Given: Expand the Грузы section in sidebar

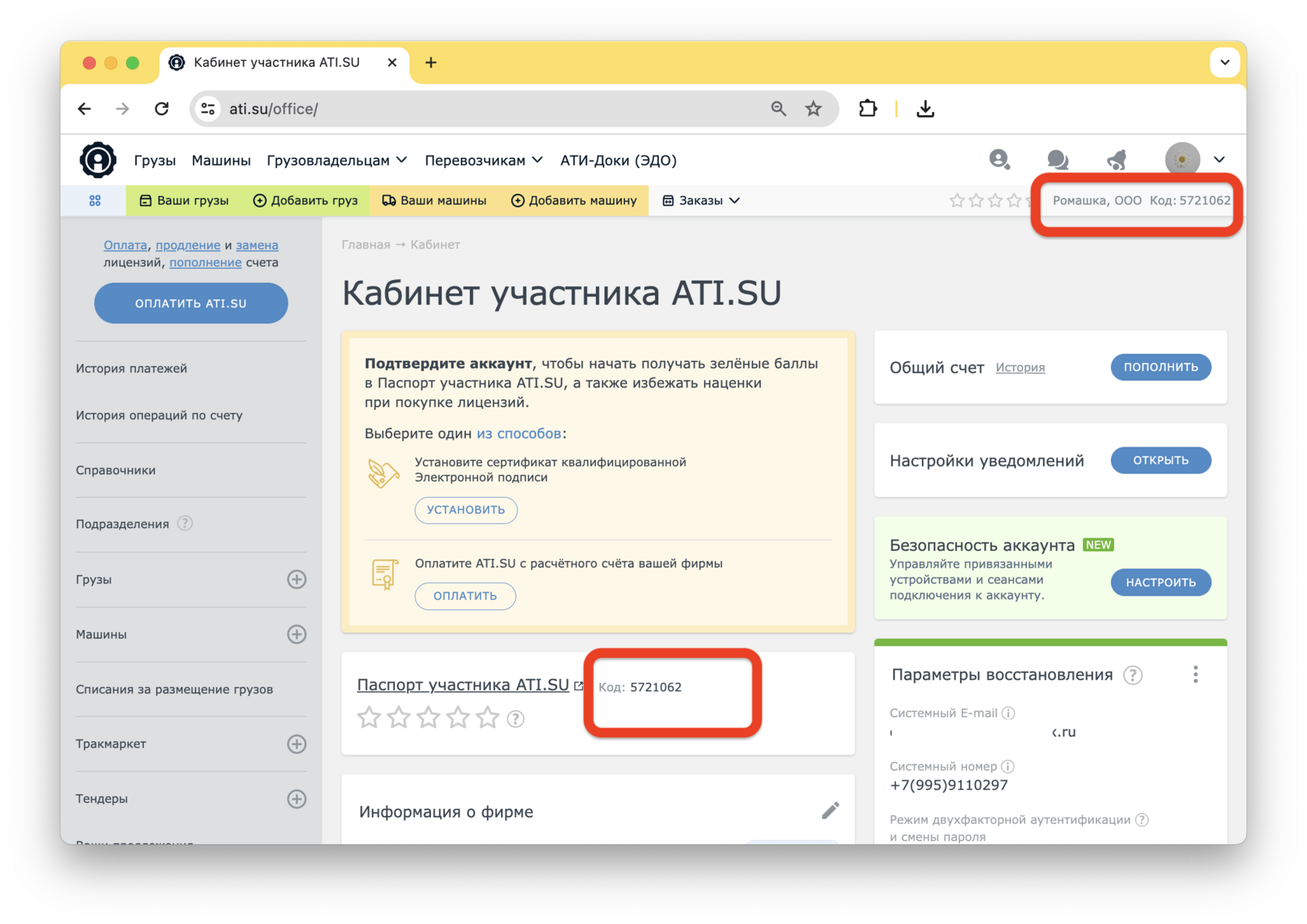Looking at the screenshot, I should [296, 579].
